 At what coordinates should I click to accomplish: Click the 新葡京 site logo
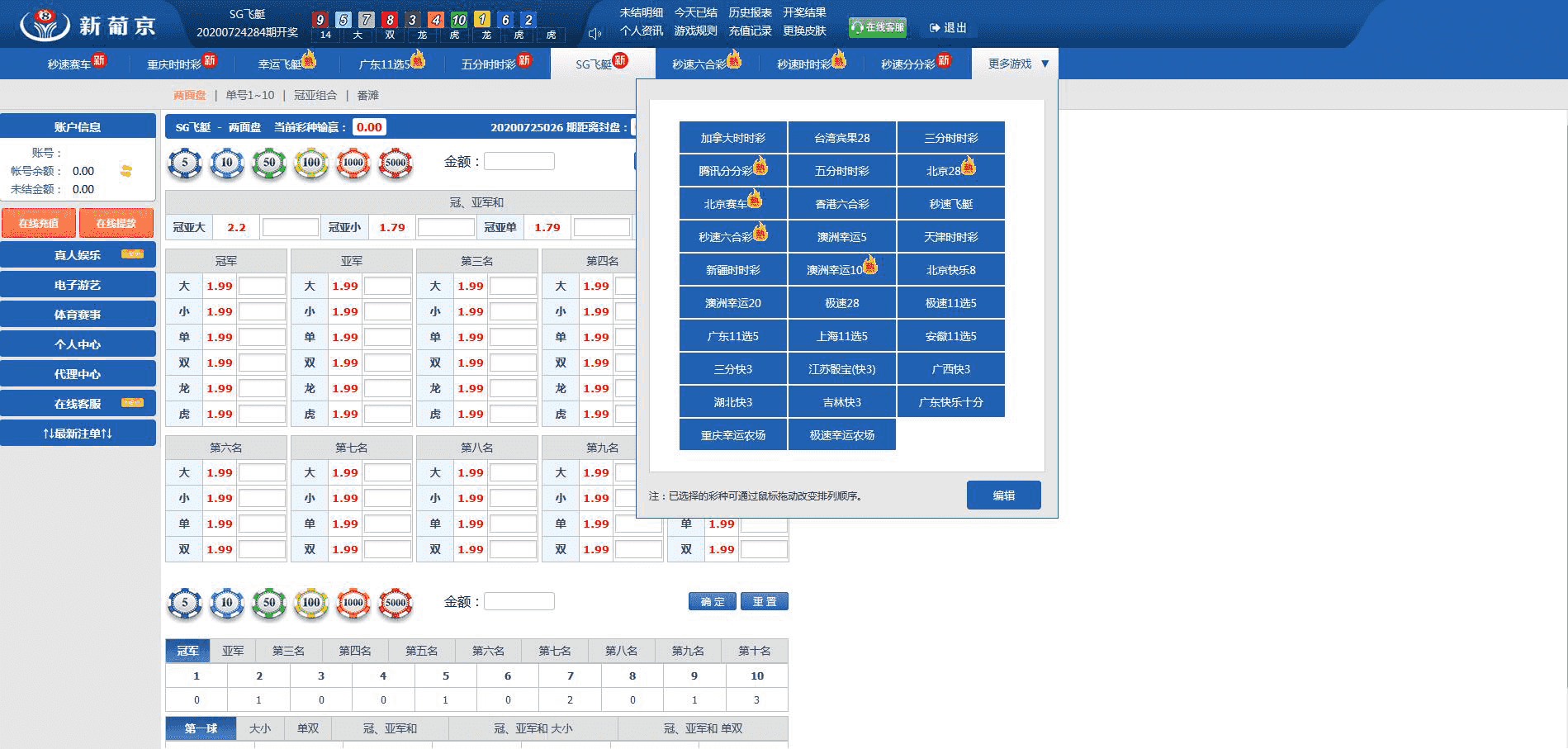tap(88, 25)
